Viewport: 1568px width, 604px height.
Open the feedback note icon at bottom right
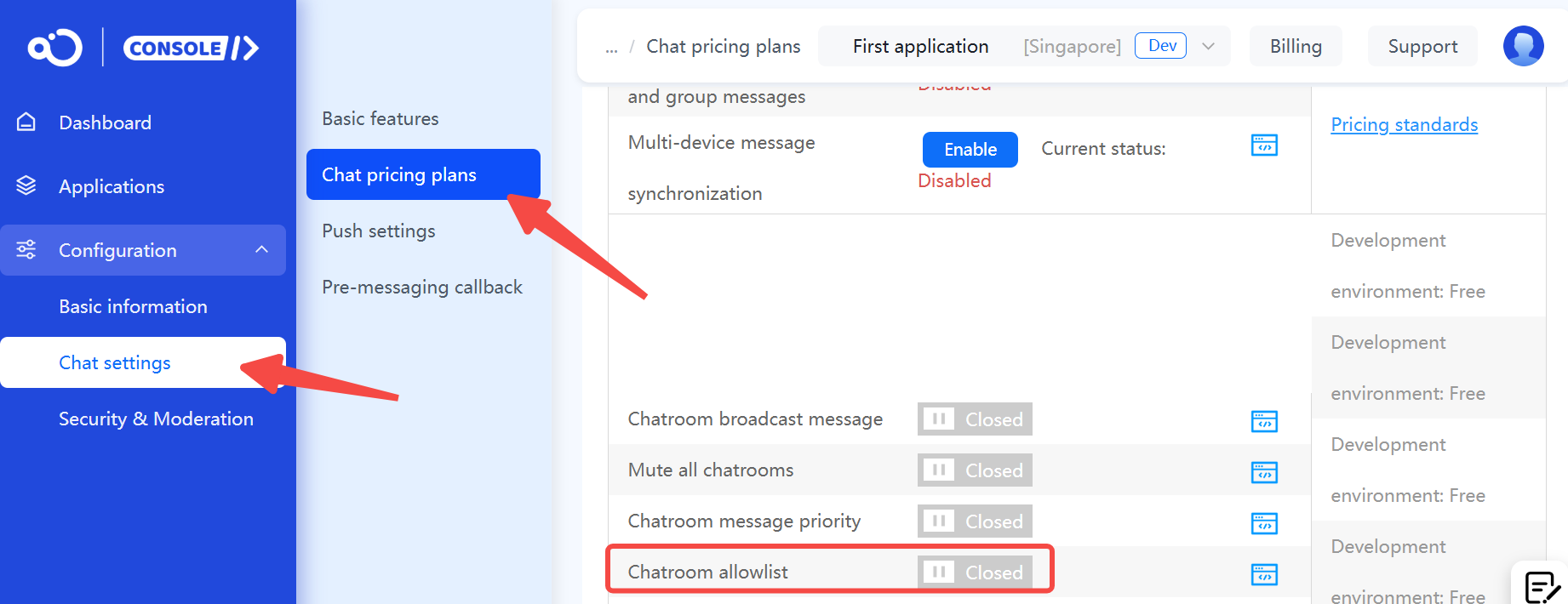point(1542,587)
